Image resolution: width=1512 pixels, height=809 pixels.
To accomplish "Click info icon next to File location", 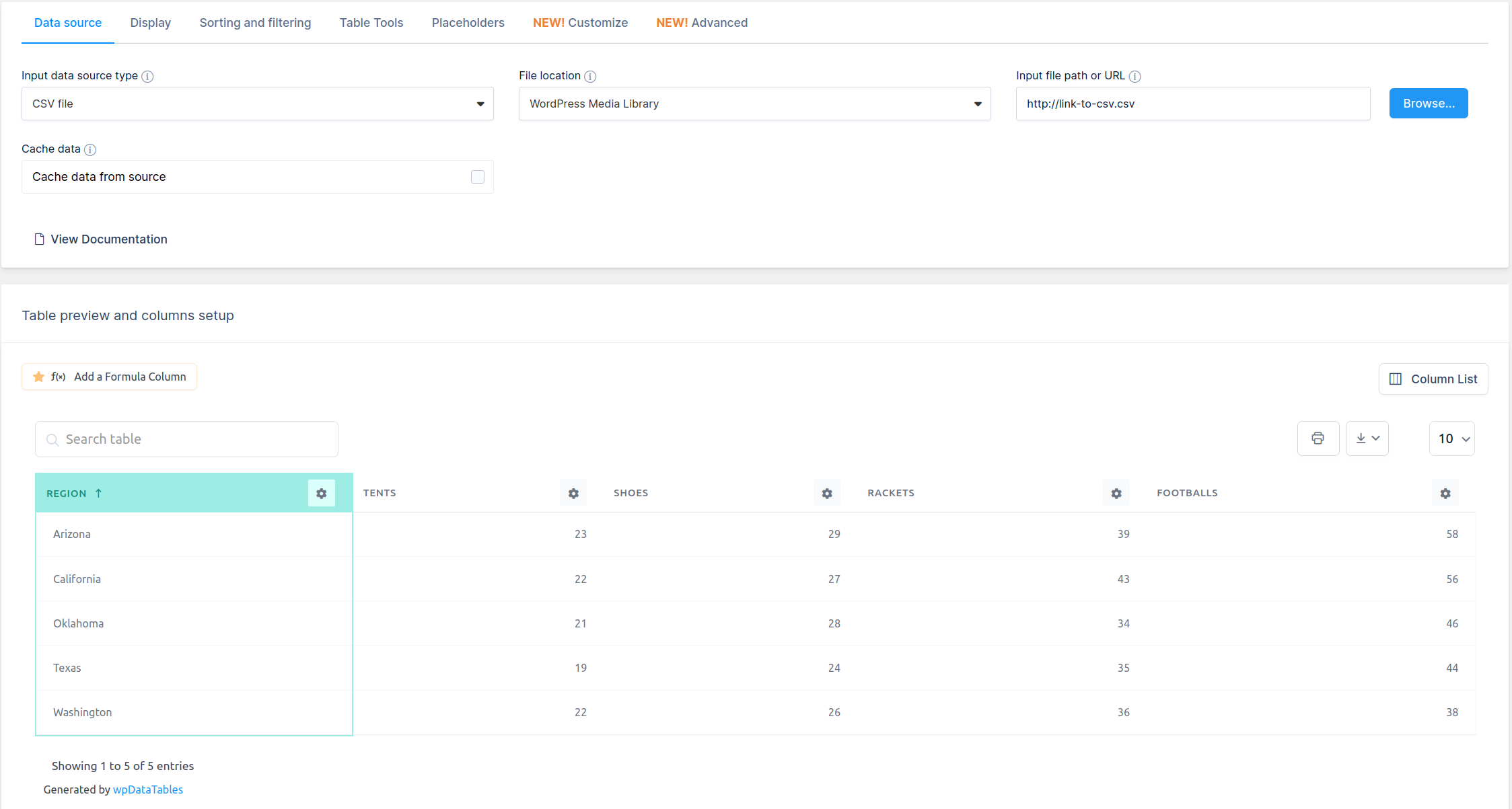I will click(590, 77).
